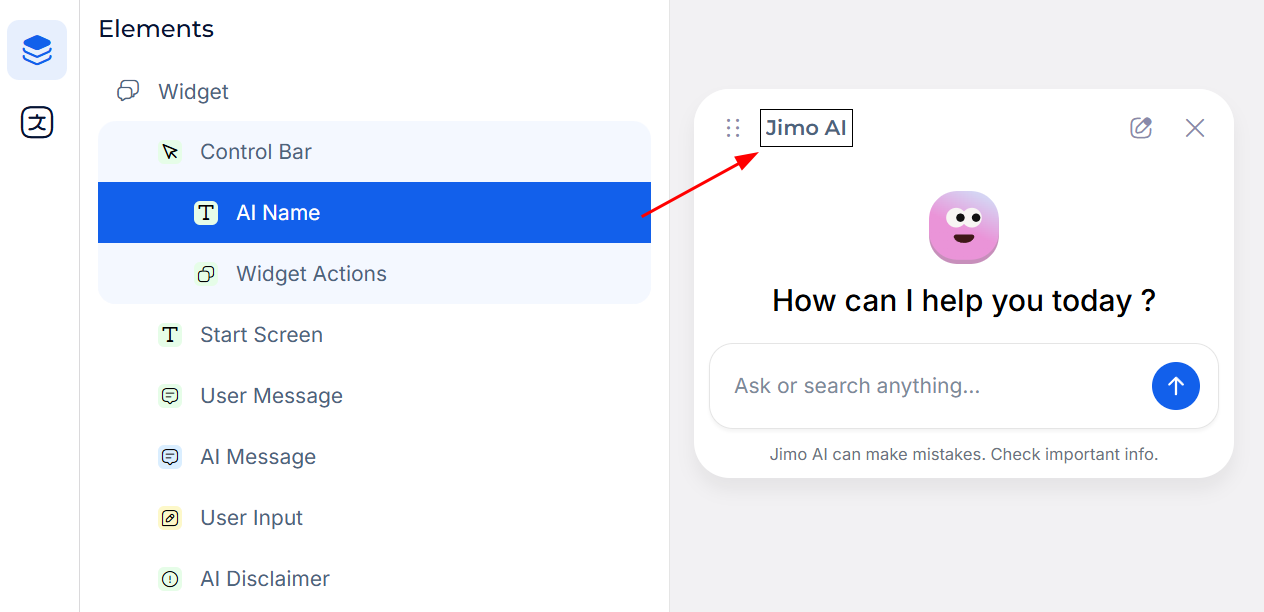
Task: Click the Widget Actions icon
Action: click(x=206, y=274)
